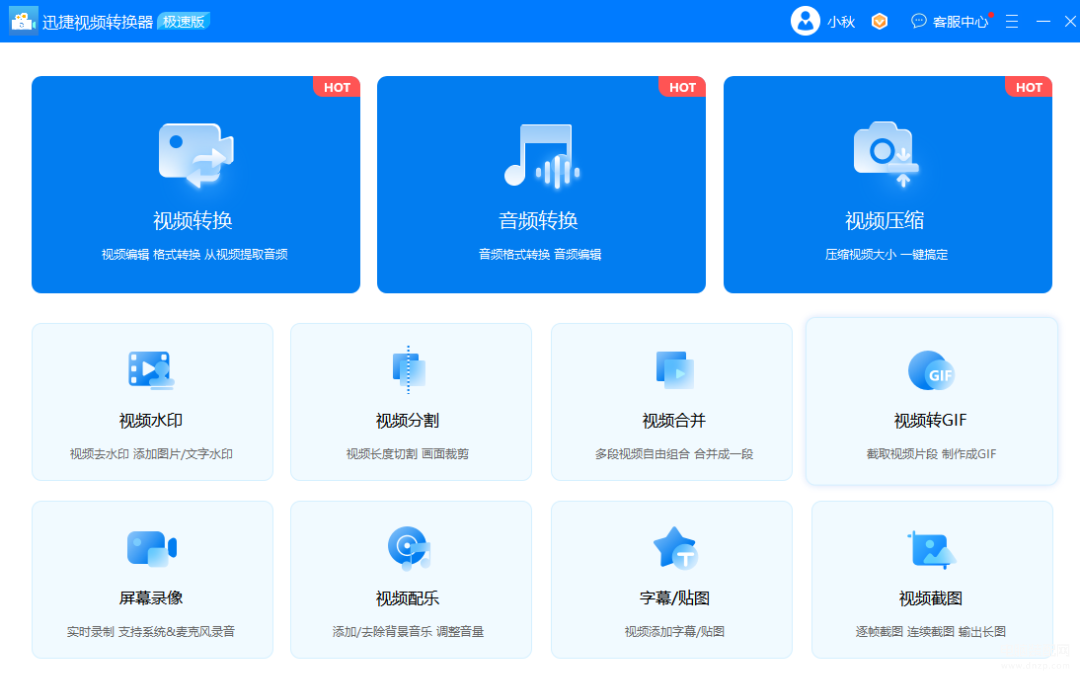Screen dimensions: 1080x679
Task: Click text 视频长度切割 画面裁剪
Action: point(407,454)
